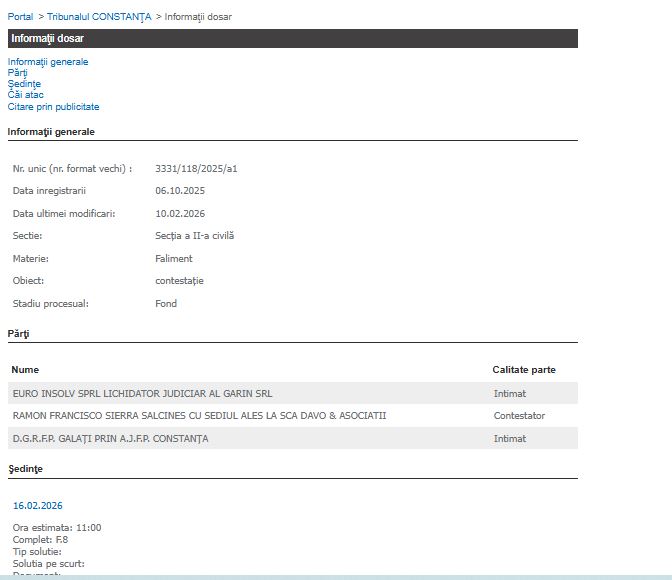
Task: Click the case number 3331/118/2025/a1
Action: click(x=196, y=169)
